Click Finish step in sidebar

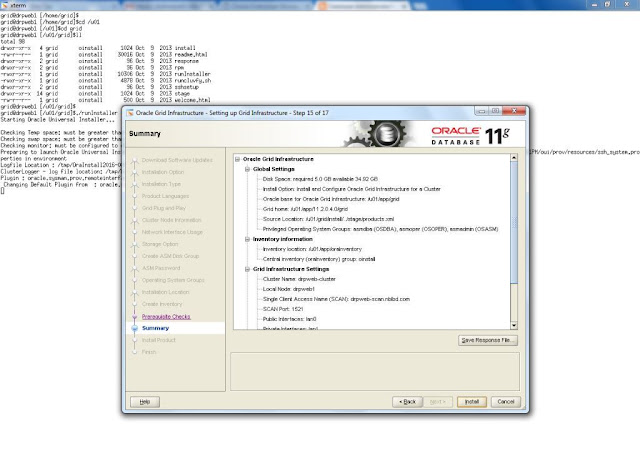coord(149,352)
